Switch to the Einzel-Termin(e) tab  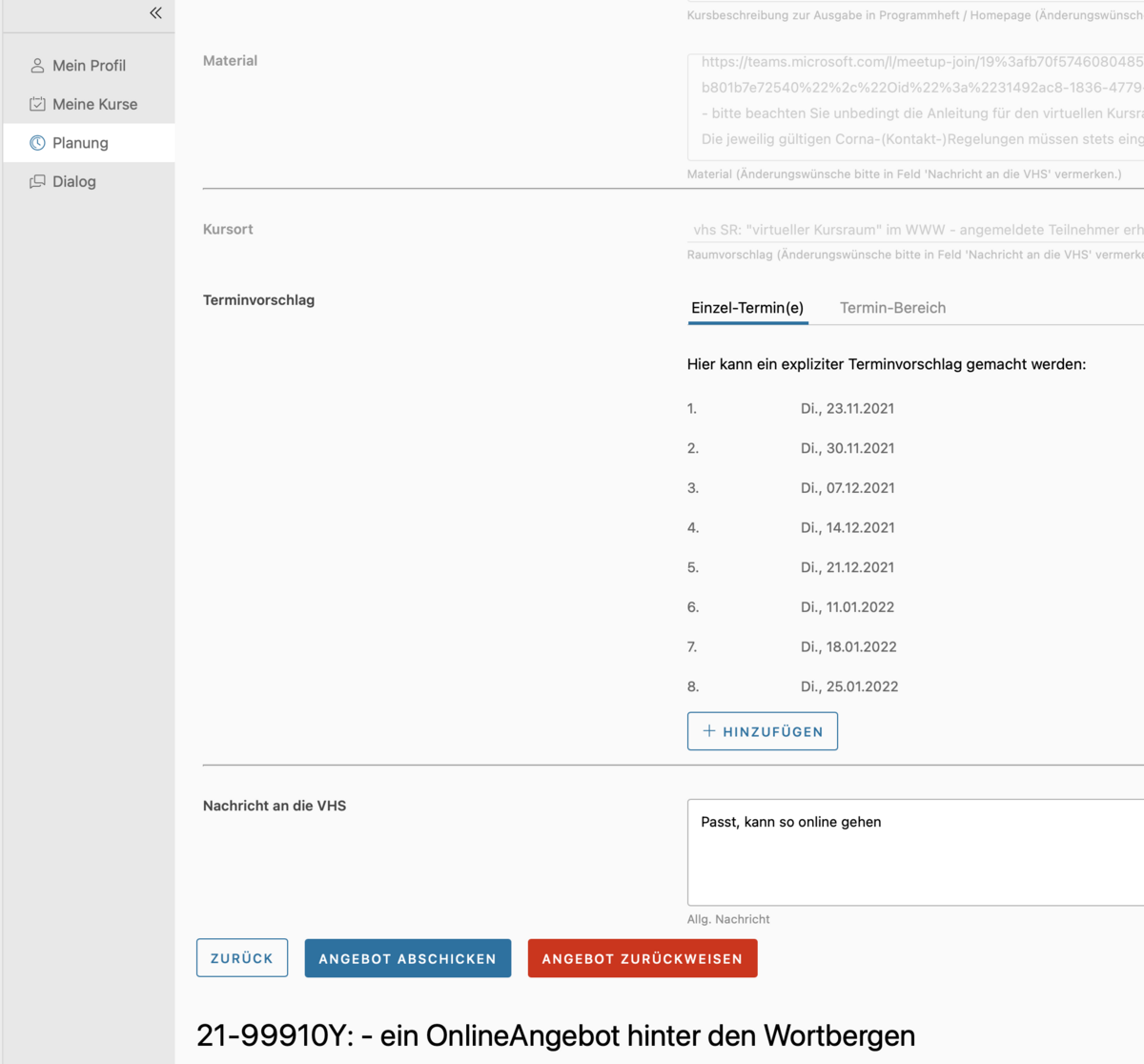[747, 308]
